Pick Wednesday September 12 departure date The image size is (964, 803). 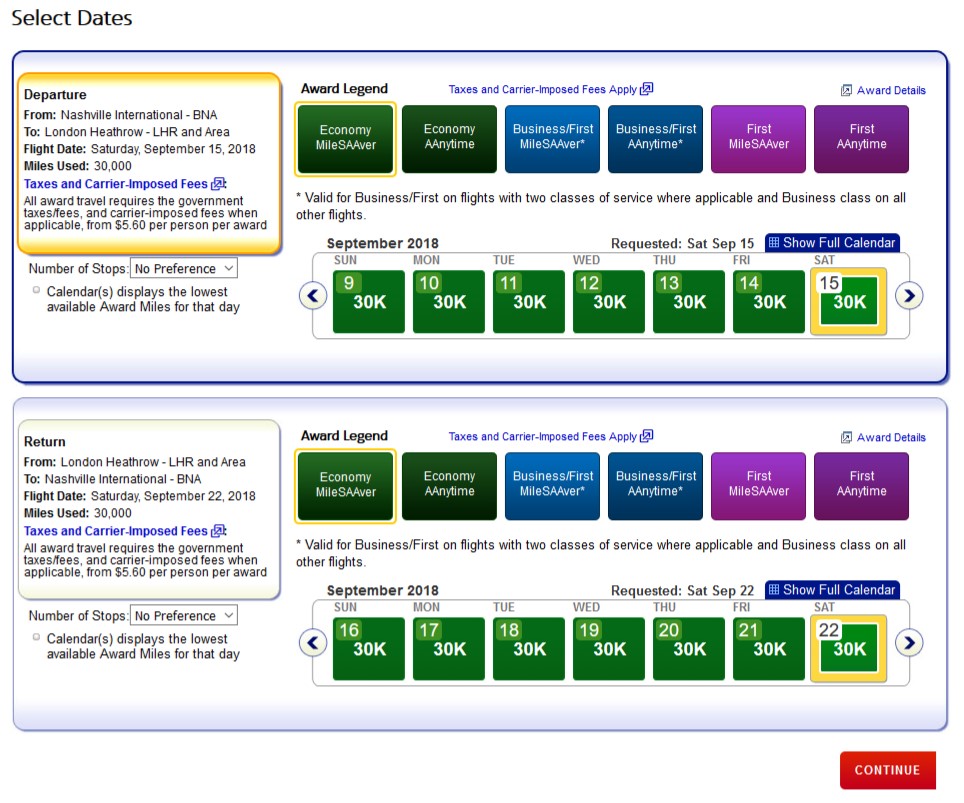(609, 301)
